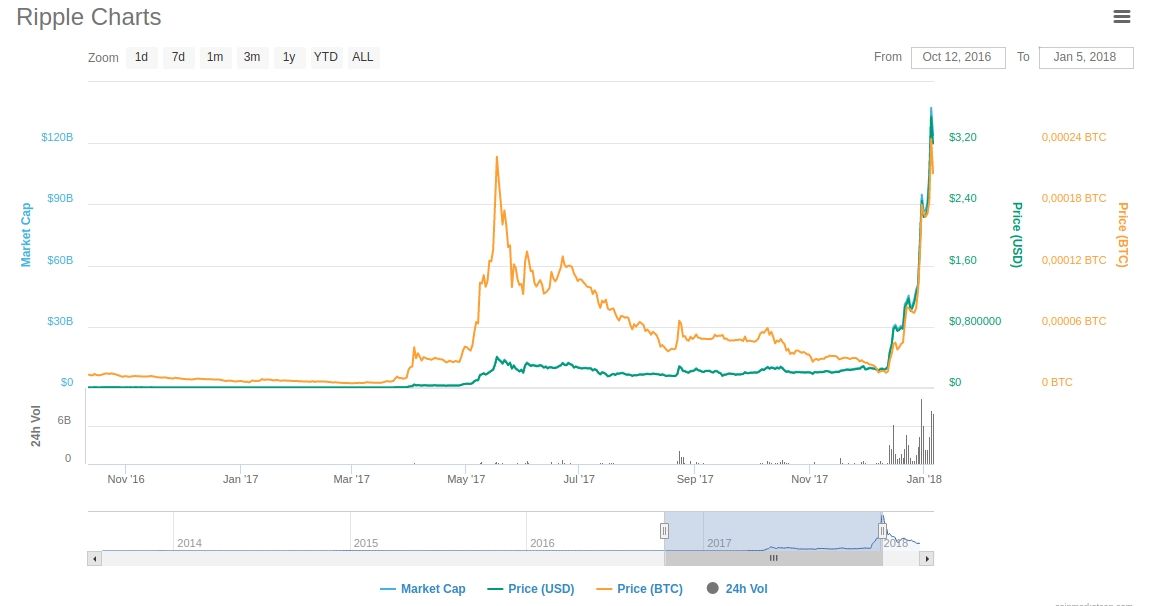Toggle the Market Cap series visibility
This screenshot has width=1157, height=606.
(422, 588)
